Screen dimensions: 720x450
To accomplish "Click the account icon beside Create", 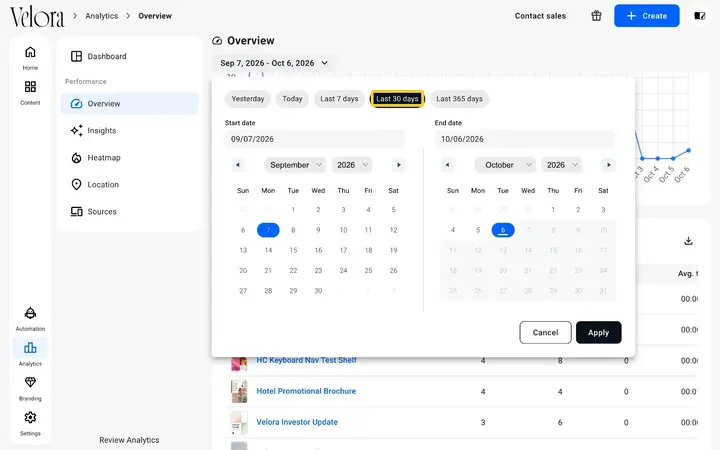I will pyautogui.click(x=699, y=16).
